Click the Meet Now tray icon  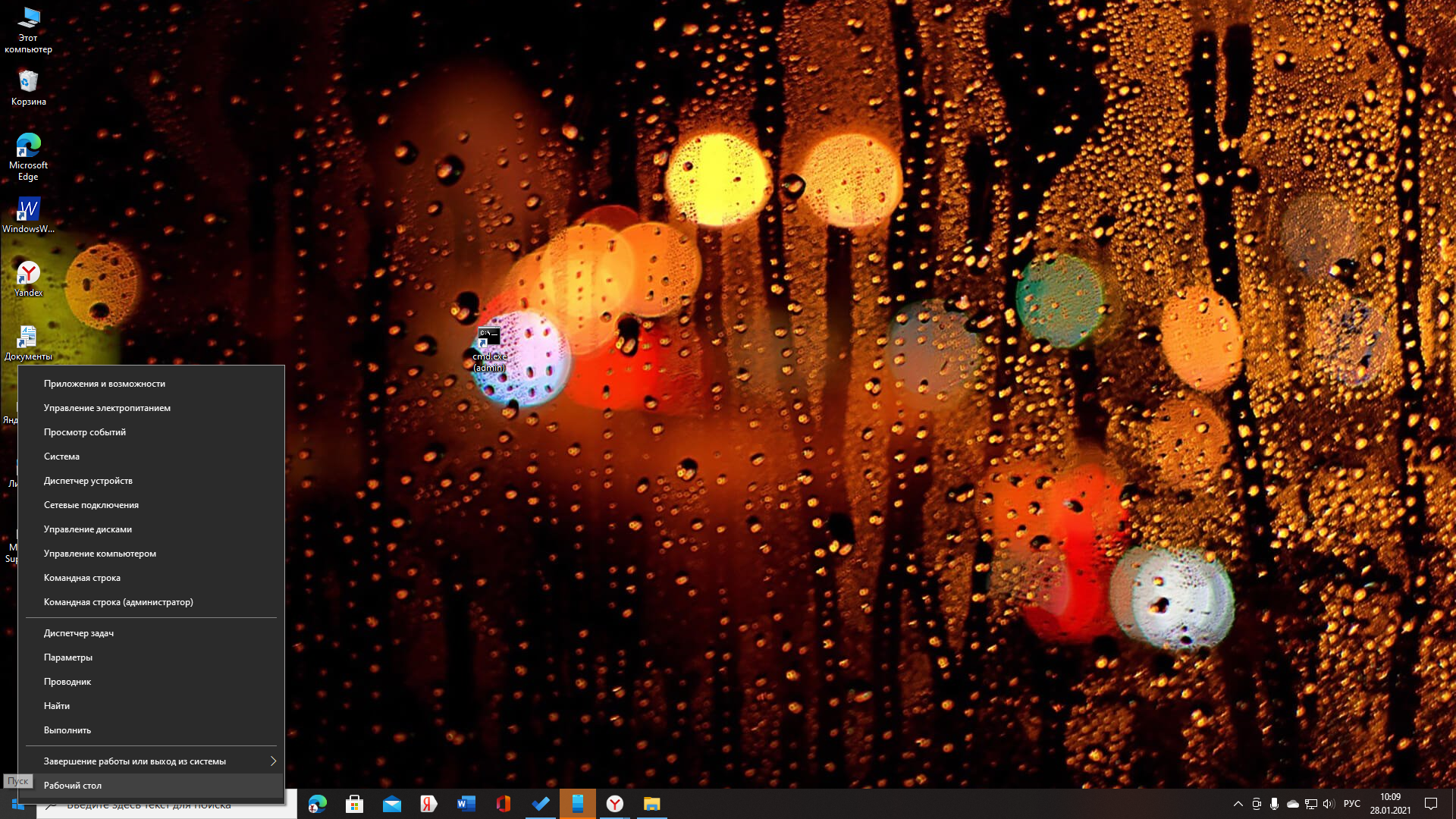click(1257, 804)
